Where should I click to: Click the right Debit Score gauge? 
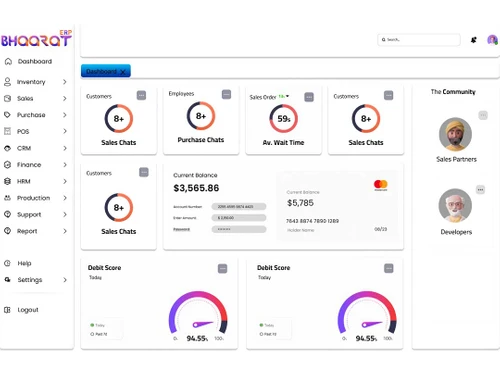(x=367, y=313)
